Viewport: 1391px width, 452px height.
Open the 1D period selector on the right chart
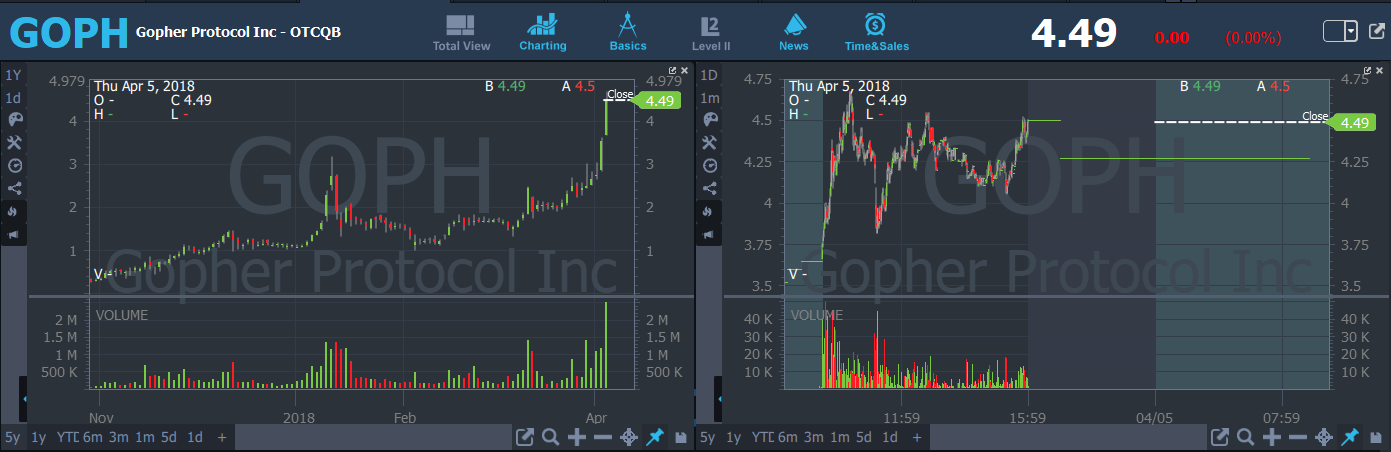(x=710, y=75)
